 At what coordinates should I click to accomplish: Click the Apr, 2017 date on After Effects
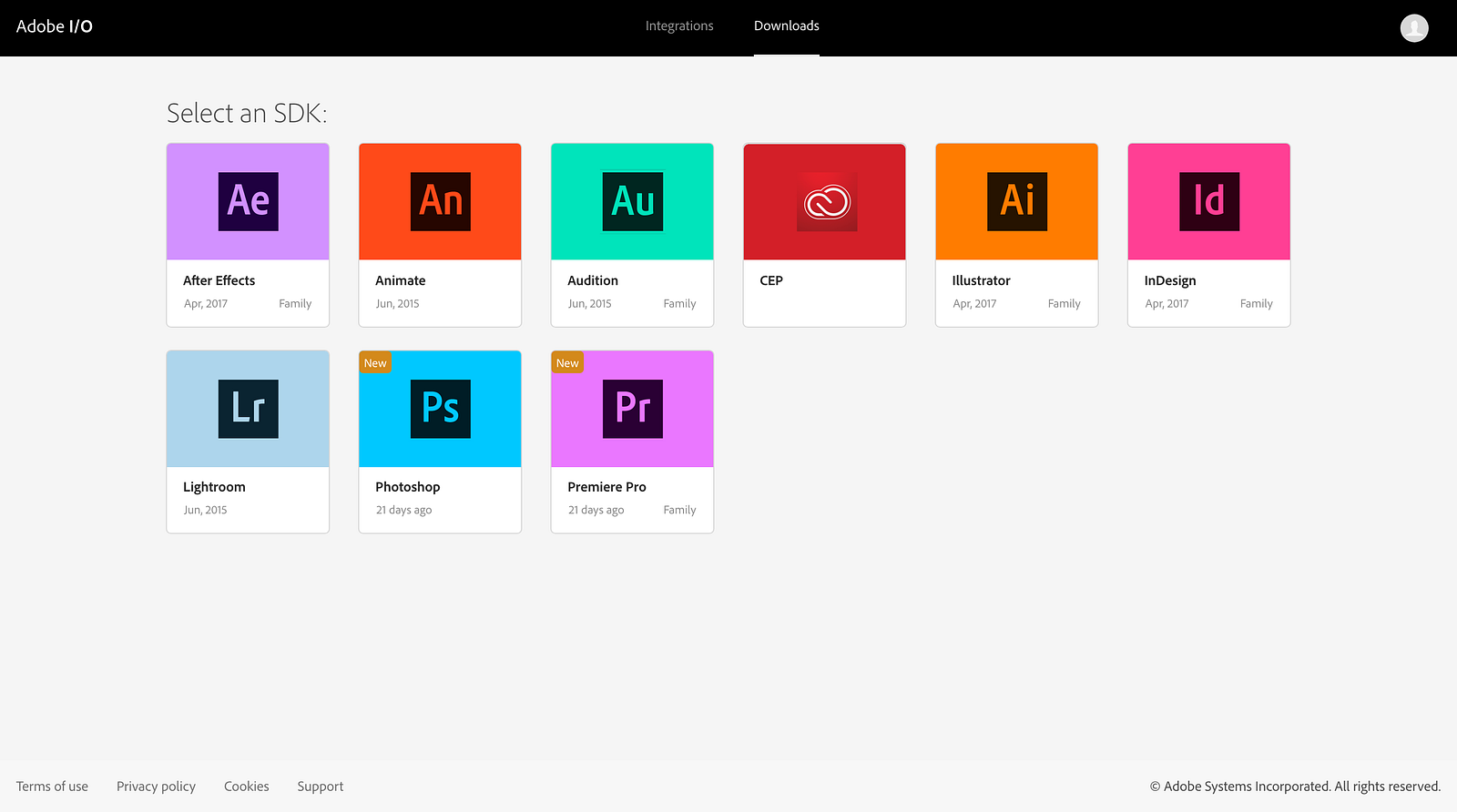point(206,304)
